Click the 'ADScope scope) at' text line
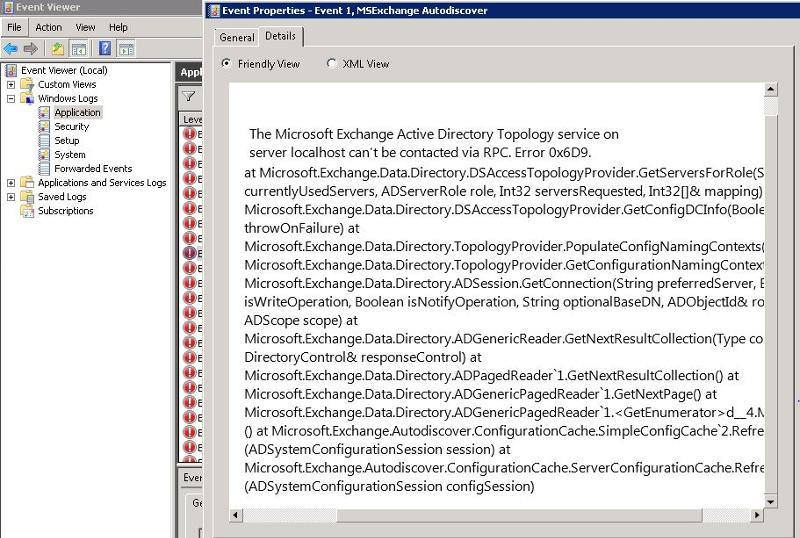Image resolution: width=800 pixels, height=538 pixels. pyautogui.click(x=301, y=321)
